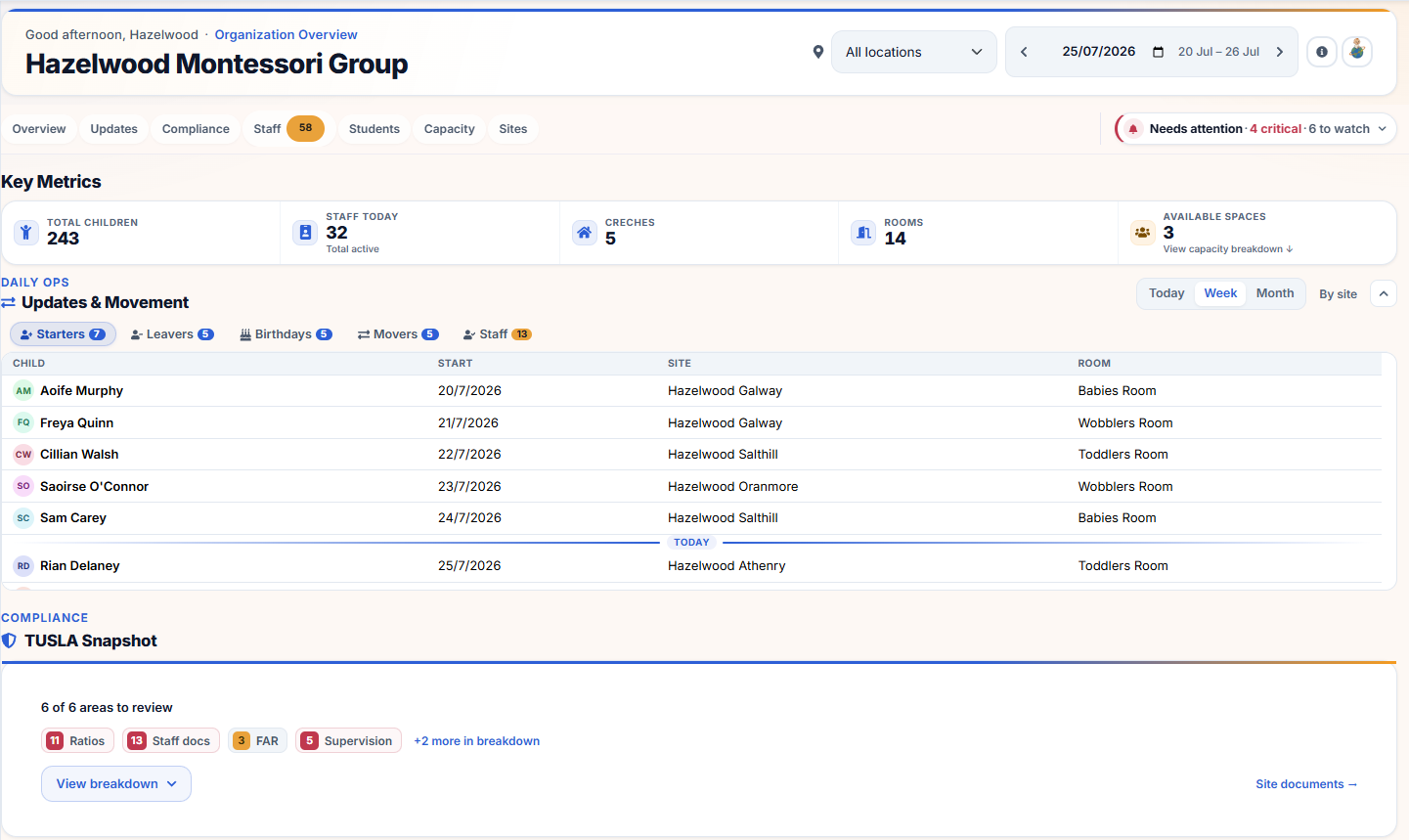Click the Organization Overview link
Image resolution: width=1409 pixels, height=840 pixels.
click(x=286, y=34)
